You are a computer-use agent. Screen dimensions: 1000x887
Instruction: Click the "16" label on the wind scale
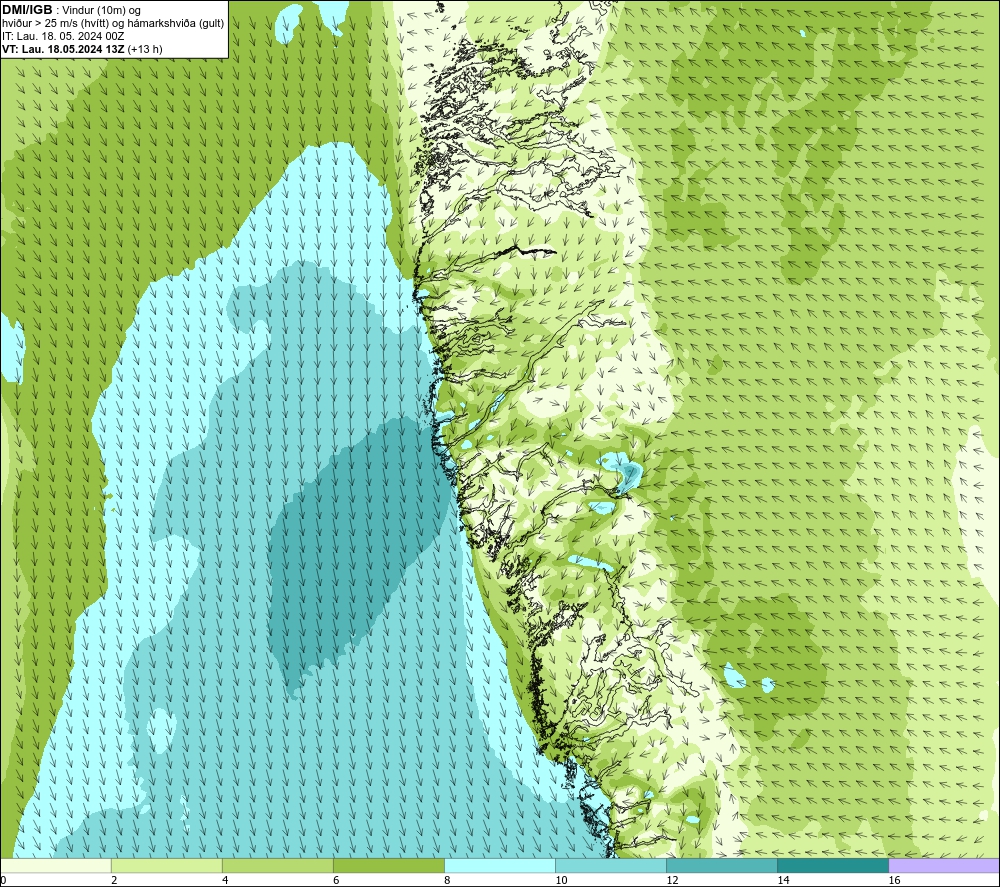(x=894, y=881)
